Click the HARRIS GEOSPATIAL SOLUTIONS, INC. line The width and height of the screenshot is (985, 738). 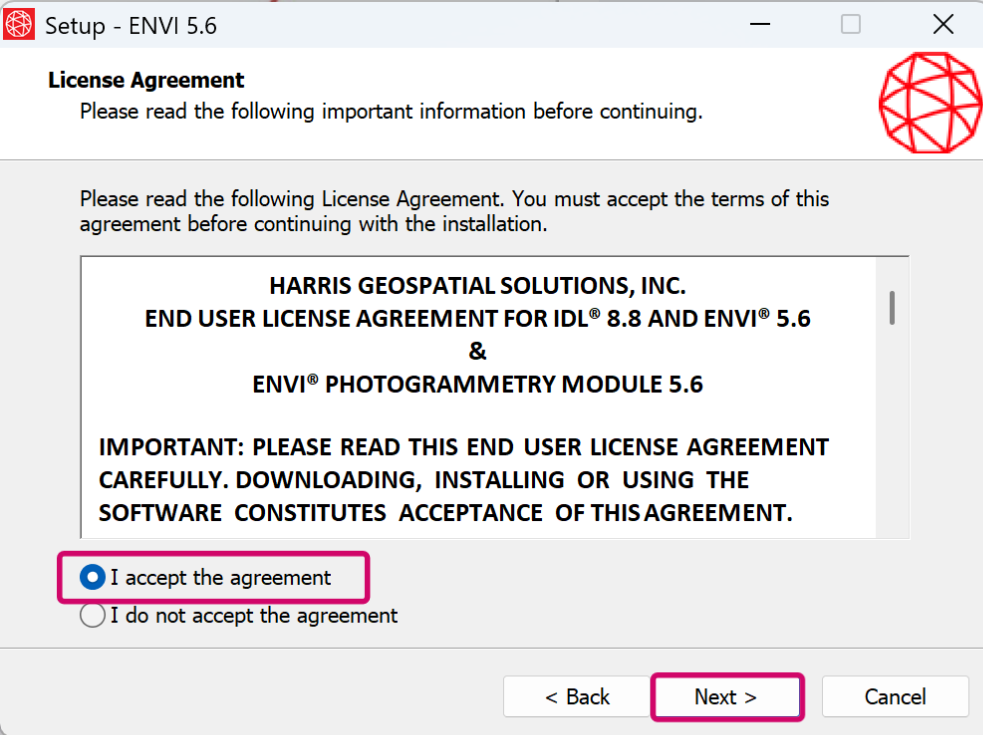tap(477, 286)
